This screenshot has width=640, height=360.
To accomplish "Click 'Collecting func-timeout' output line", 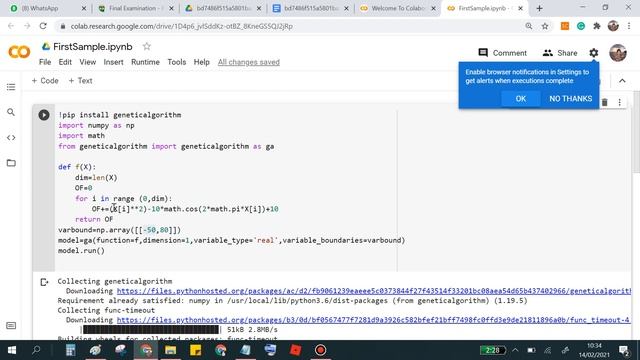I will [x=106, y=310].
